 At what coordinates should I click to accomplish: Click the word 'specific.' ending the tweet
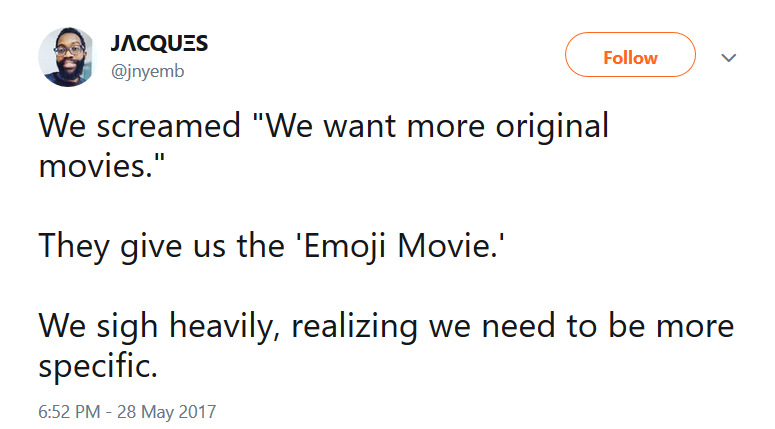pos(98,366)
